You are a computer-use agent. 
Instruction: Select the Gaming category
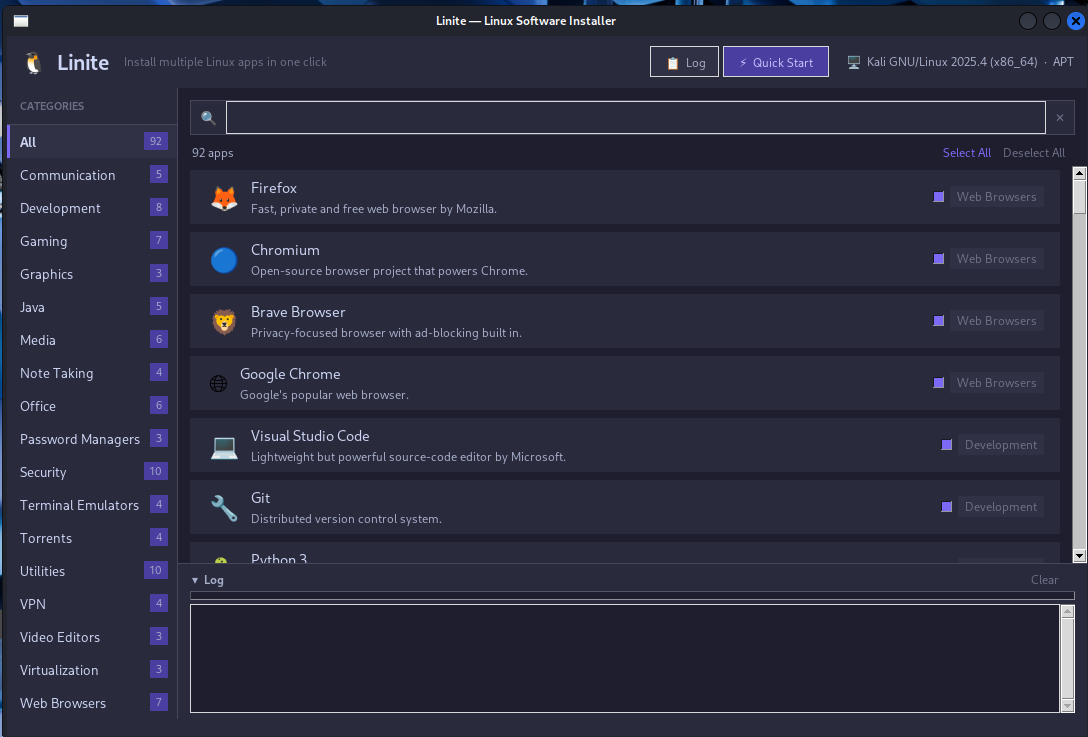(90, 241)
